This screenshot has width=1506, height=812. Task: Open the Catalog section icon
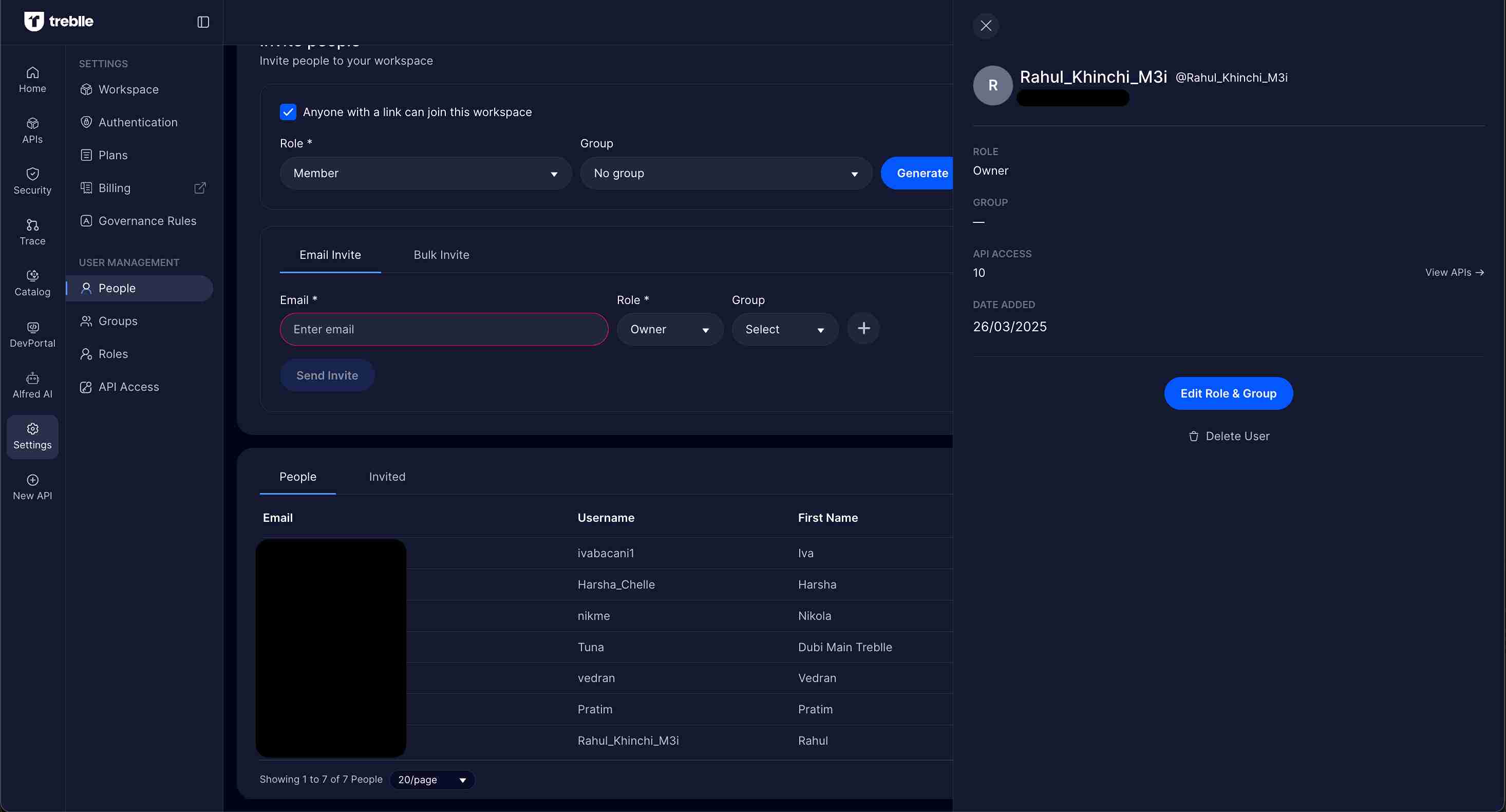(32, 275)
